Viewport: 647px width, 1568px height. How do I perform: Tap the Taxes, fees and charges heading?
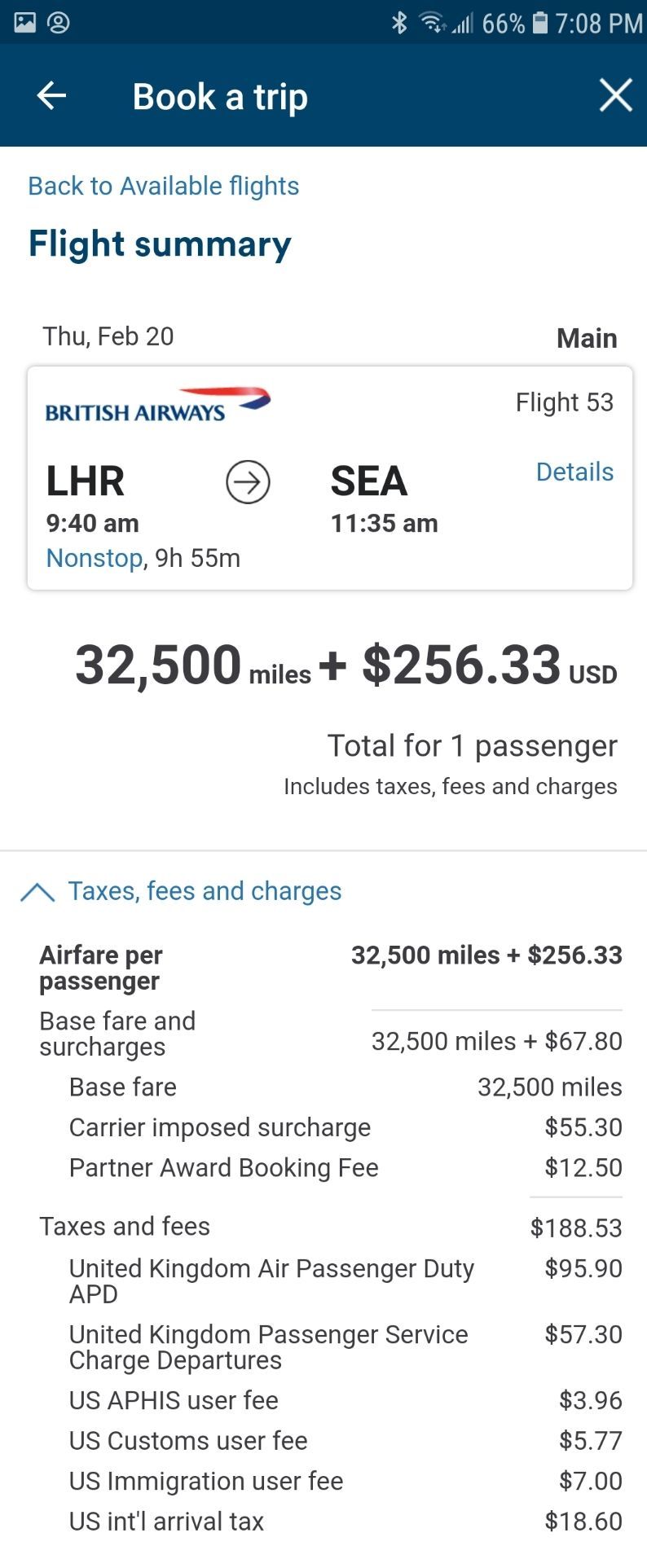pos(205,891)
